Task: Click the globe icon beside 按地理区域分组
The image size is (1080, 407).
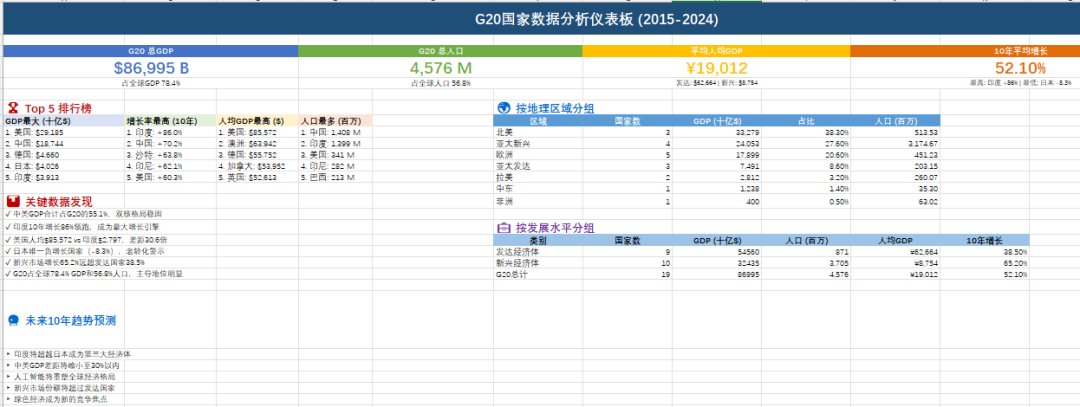Action: 503,107
